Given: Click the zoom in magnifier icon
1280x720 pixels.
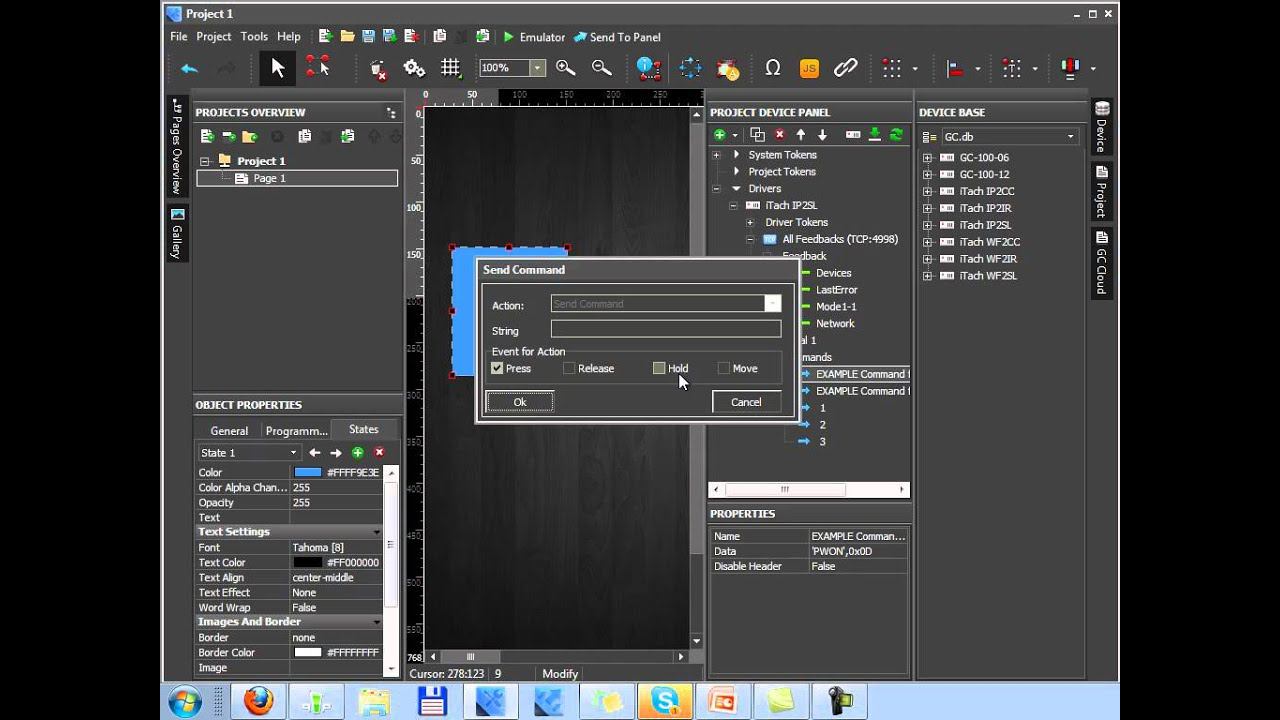Looking at the screenshot, I should [x=565, y=68].
